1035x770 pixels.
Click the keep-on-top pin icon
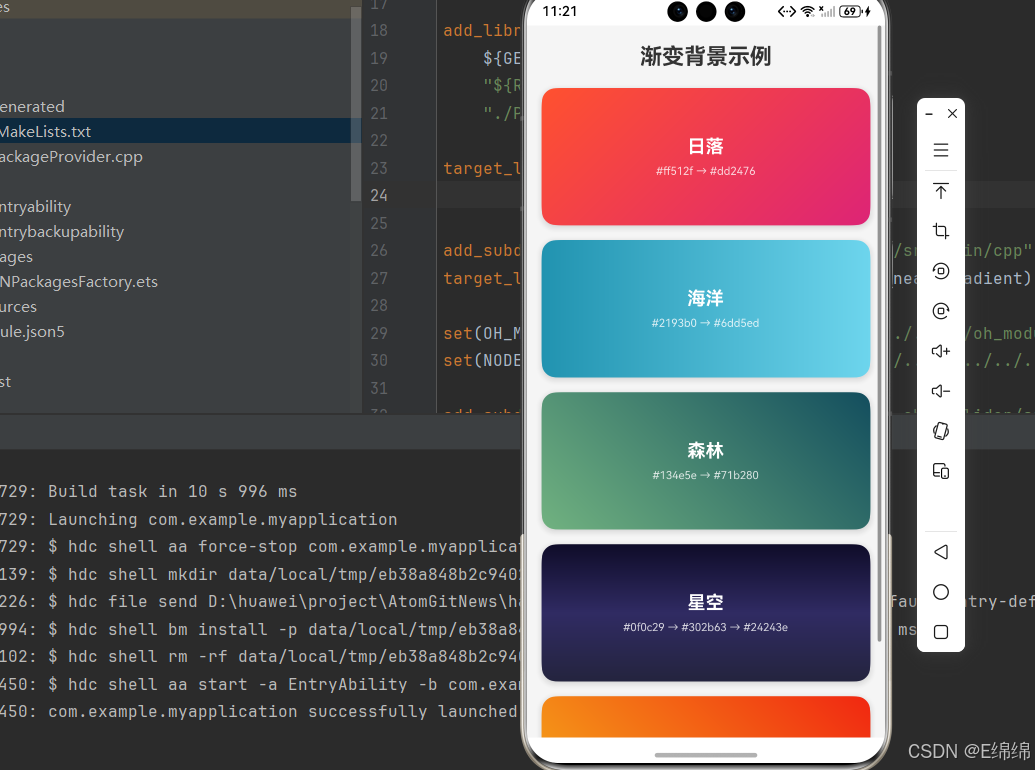(x=941, y=191)
